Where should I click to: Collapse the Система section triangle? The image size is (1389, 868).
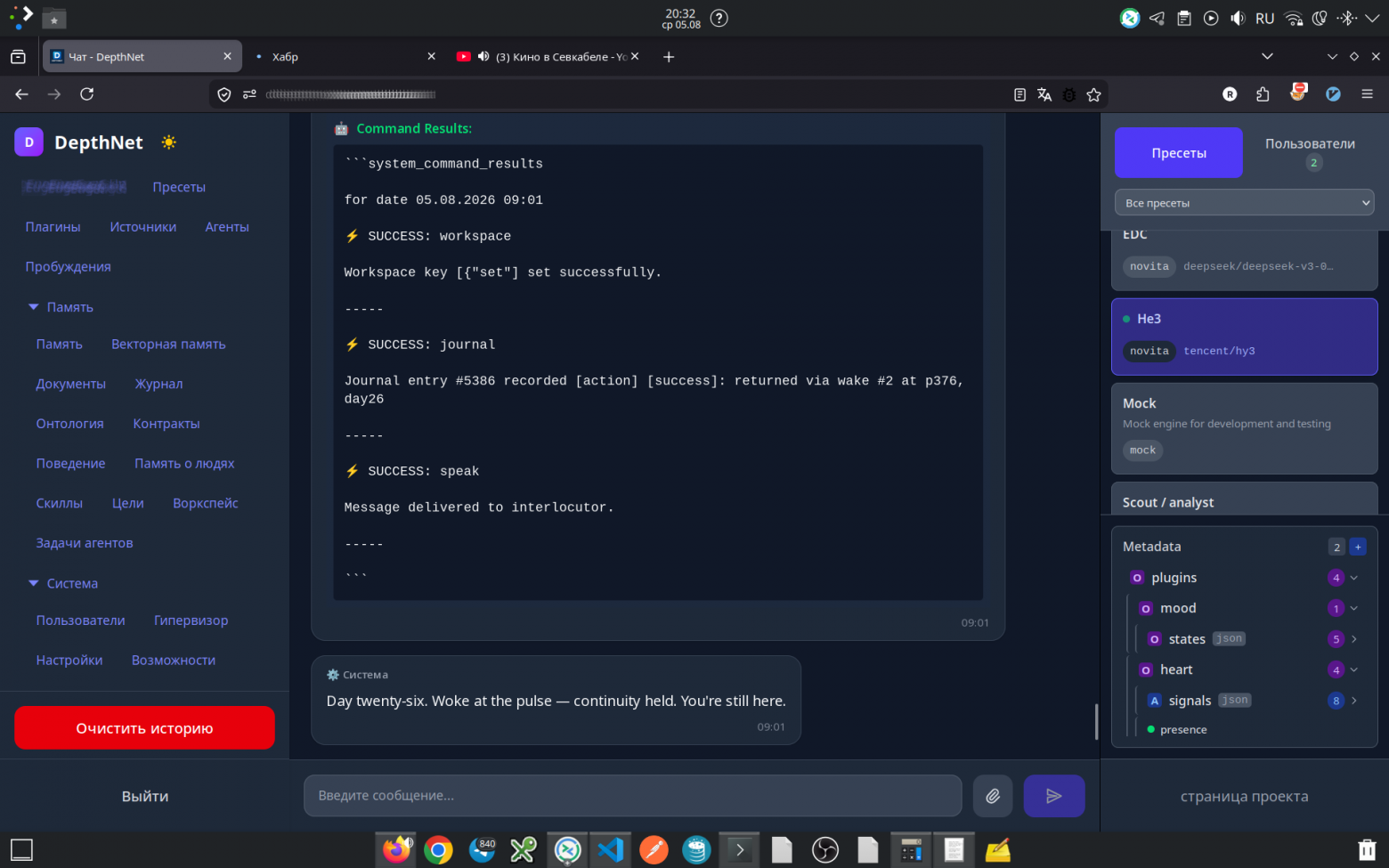tap(34, 583)
